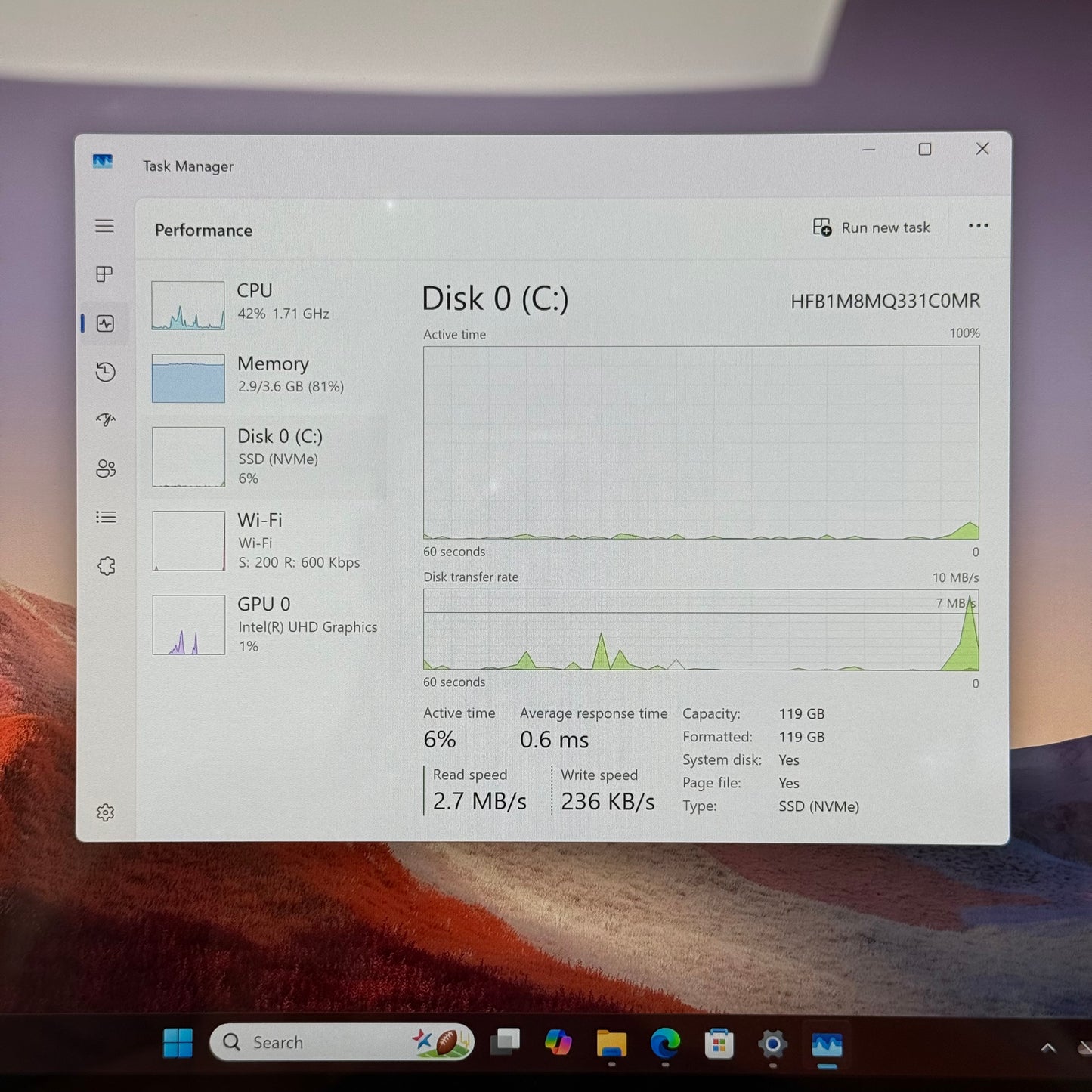Click the GPU 0 mini graph thumbnail

tap(189, 624)
